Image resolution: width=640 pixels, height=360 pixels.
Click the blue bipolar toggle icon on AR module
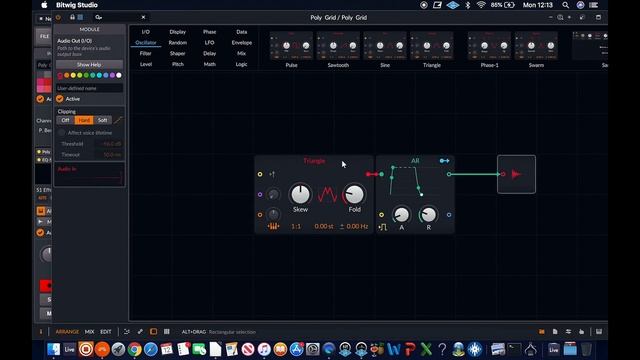pyautogui.click(x=444, y=161)
